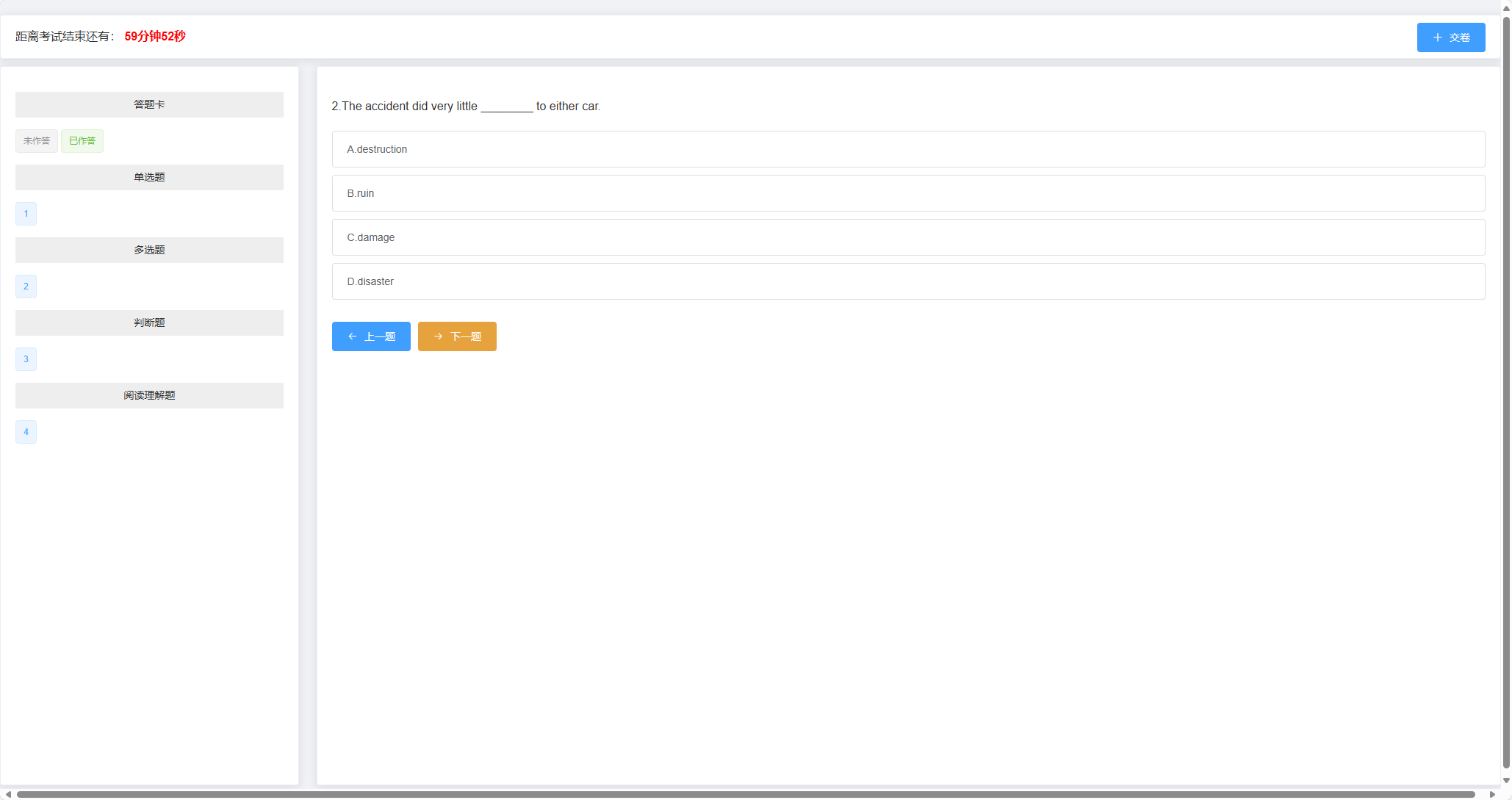Click the 多选题 section header
This screenshot has width=1512, height=800.
pos(149,250)
